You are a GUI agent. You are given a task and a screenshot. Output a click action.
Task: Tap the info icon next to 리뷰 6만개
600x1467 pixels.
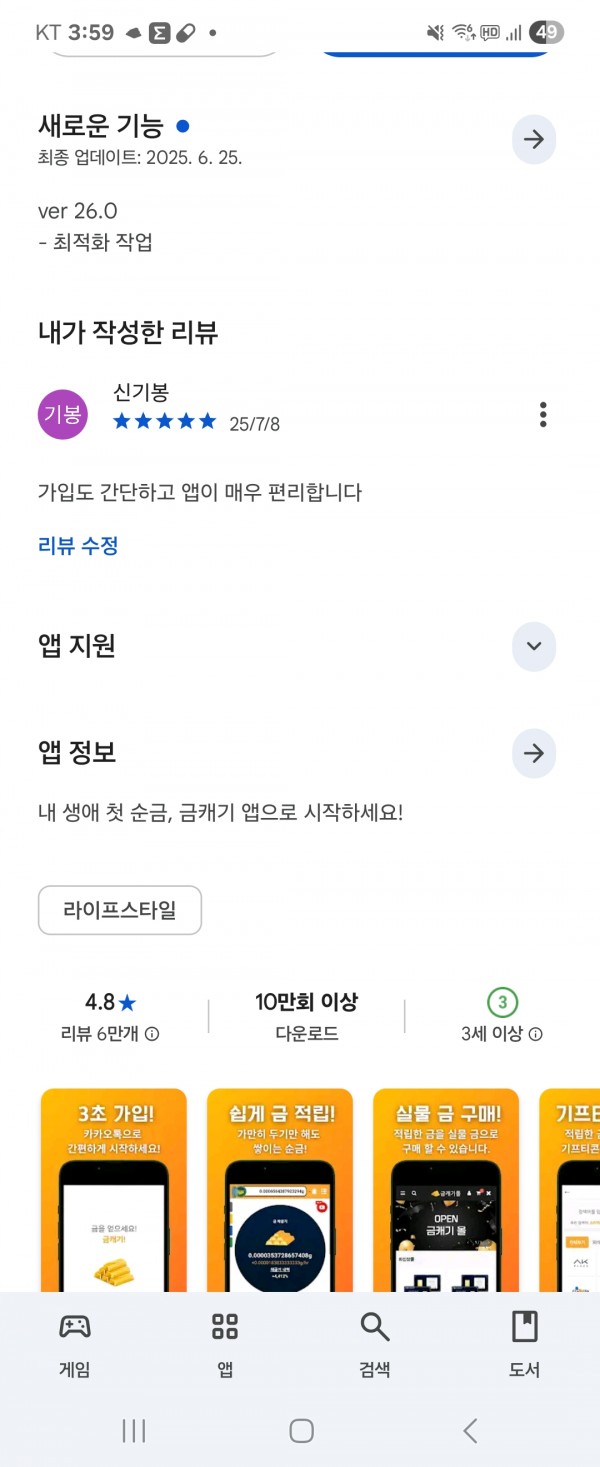[x=152, y=1034]
